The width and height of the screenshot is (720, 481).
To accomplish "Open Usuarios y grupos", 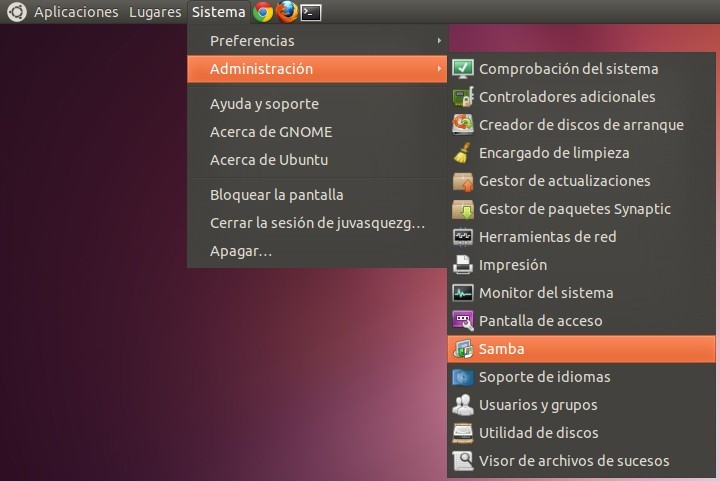I will [x=581, y=405].
